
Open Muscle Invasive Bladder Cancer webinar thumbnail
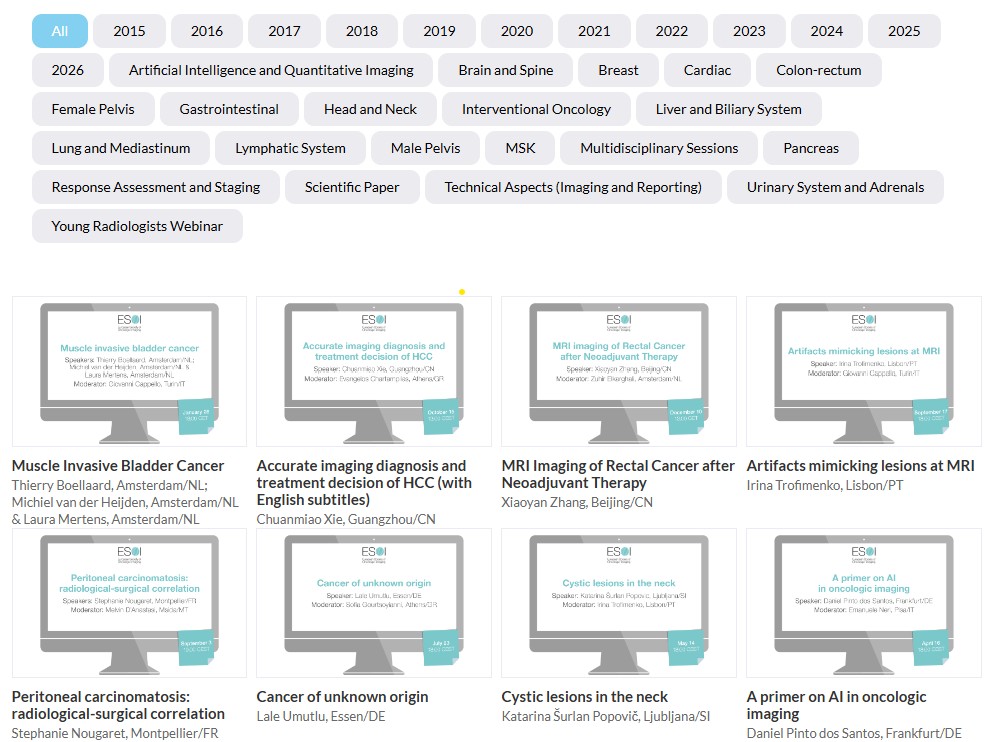tap(129, 371)
